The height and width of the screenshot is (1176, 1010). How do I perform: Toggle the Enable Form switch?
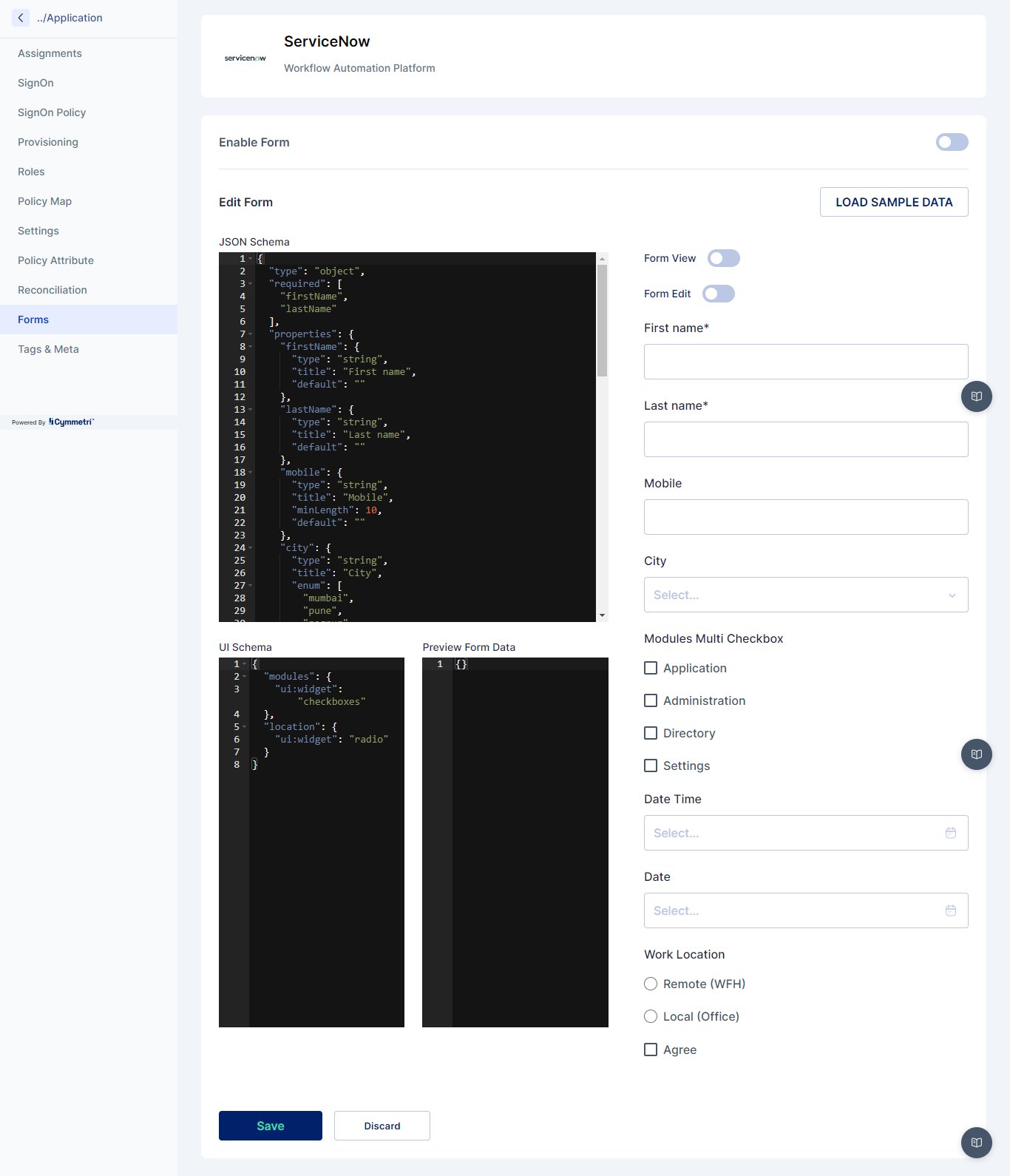coord(952,142)
